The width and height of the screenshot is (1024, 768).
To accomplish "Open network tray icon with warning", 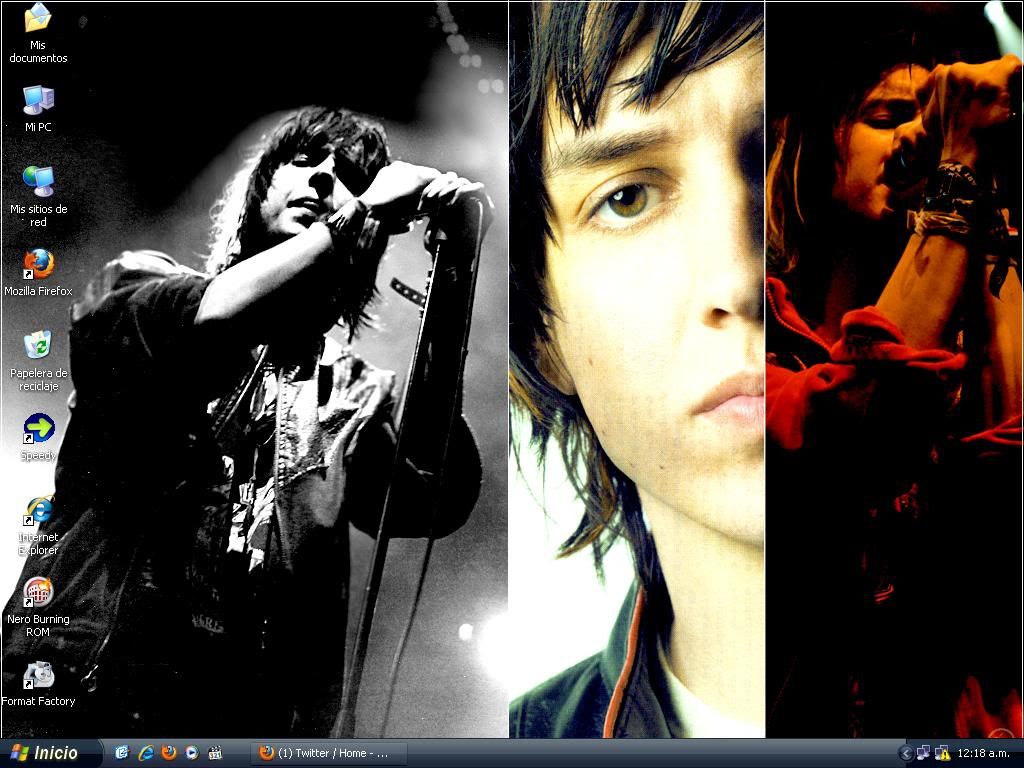I will pos(942,753).
